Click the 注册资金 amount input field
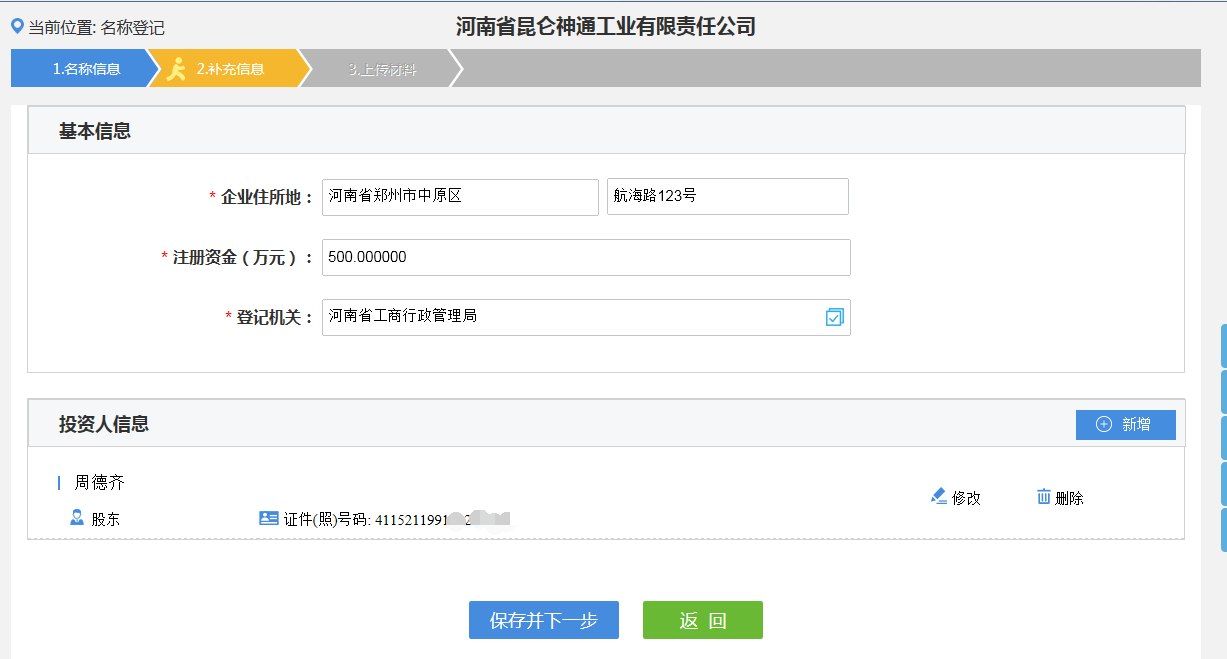Viewport: 1227px width, 659px height. 585,257
